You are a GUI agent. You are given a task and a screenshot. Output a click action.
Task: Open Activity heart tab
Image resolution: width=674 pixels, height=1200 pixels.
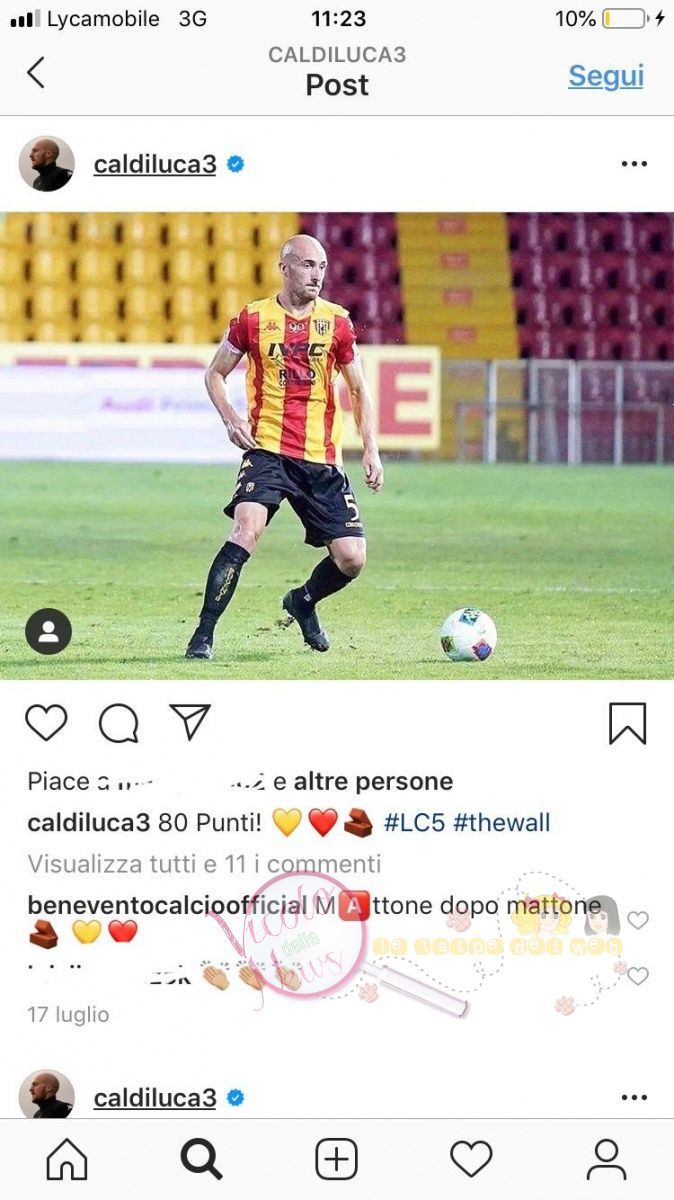(471, 1160)
